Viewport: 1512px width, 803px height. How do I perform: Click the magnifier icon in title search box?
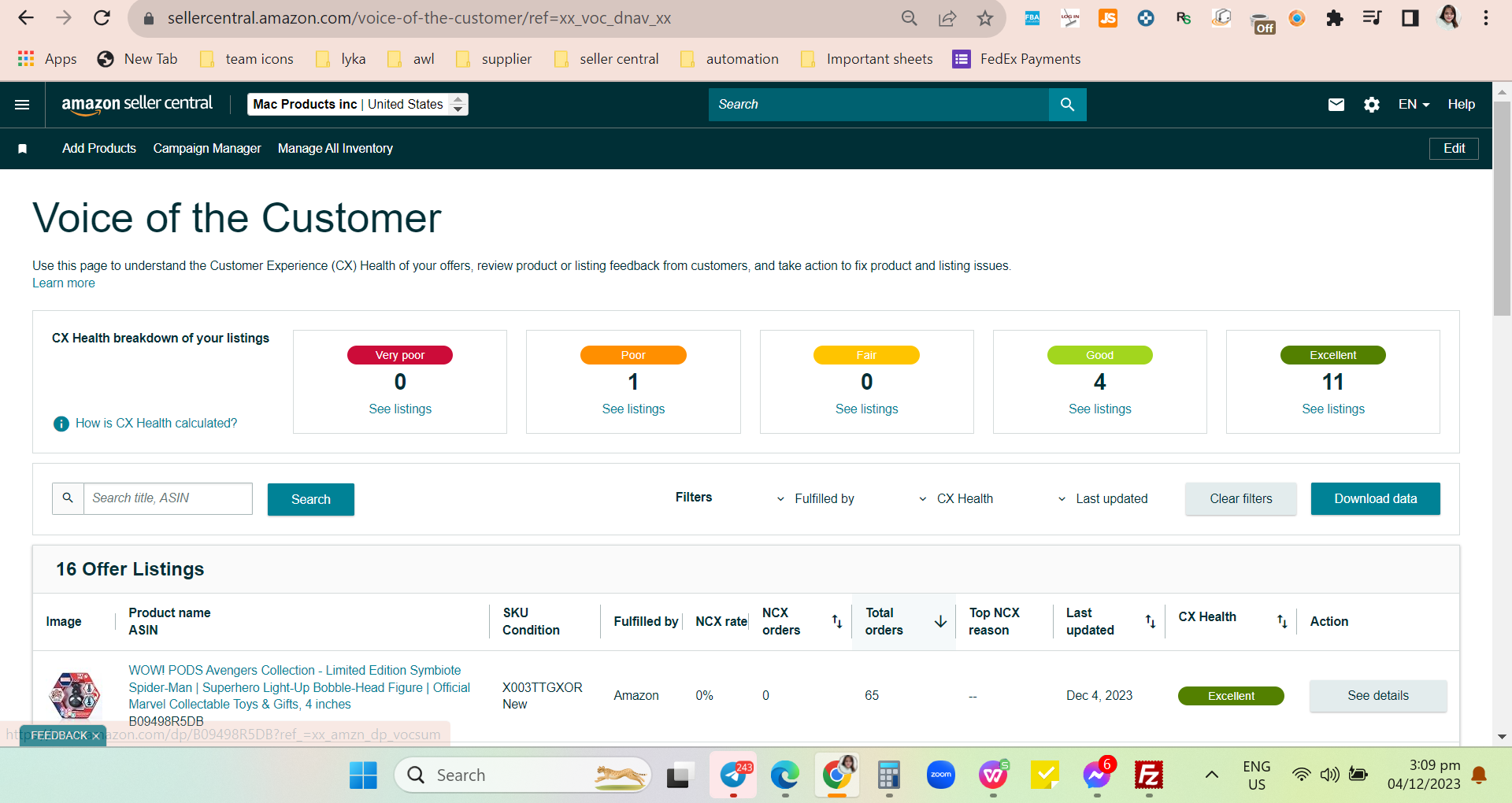tap(68, 498)
